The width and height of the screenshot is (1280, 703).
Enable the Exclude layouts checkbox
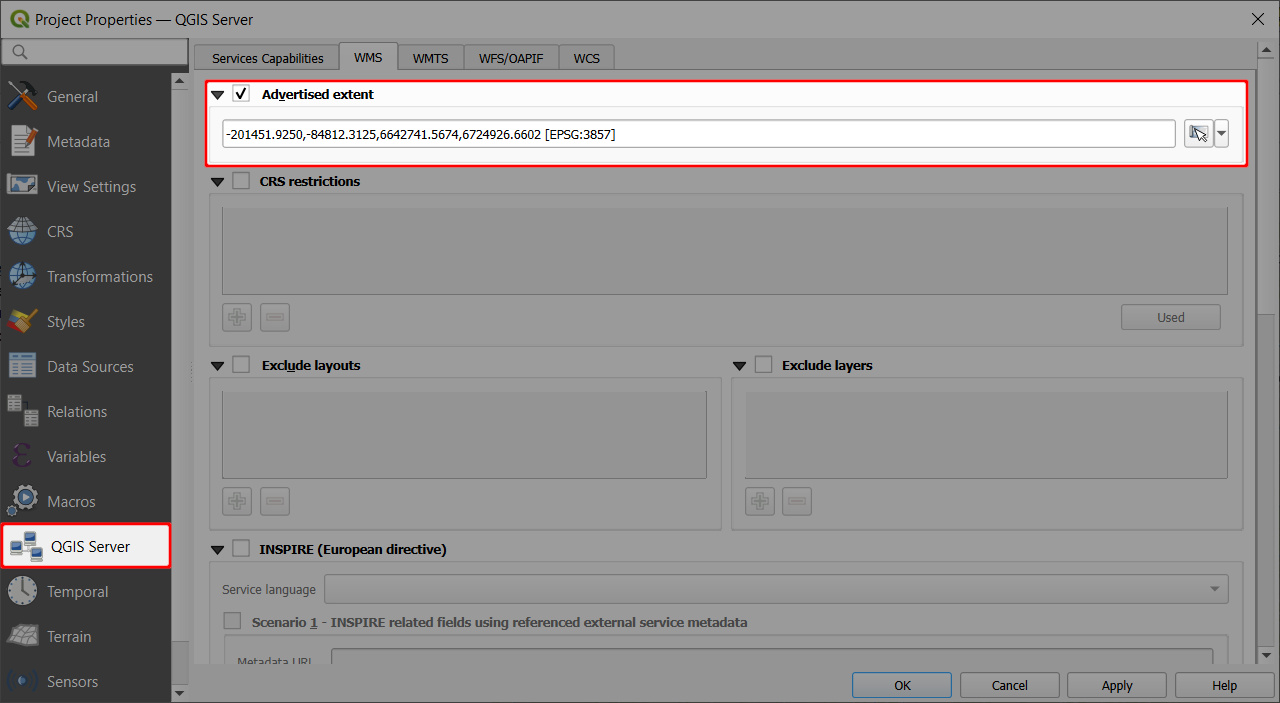pyautogui.click(x=241, y=365)
